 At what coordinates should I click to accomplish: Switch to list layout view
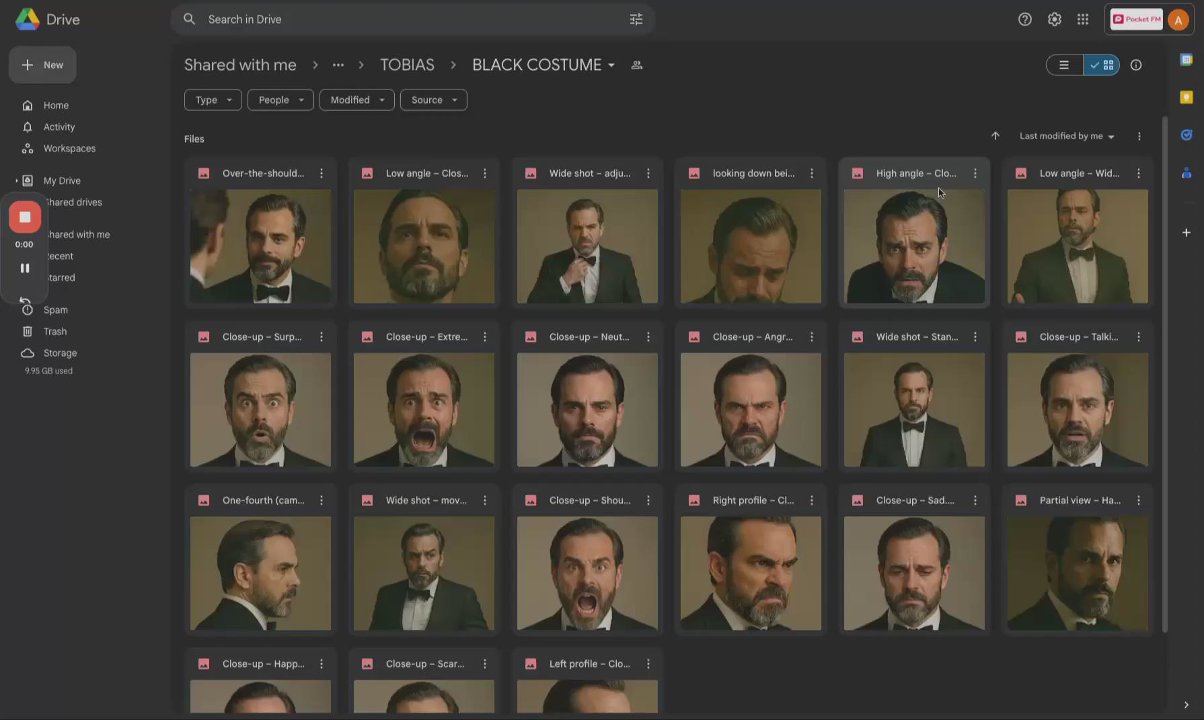(x=1064, y=65)
